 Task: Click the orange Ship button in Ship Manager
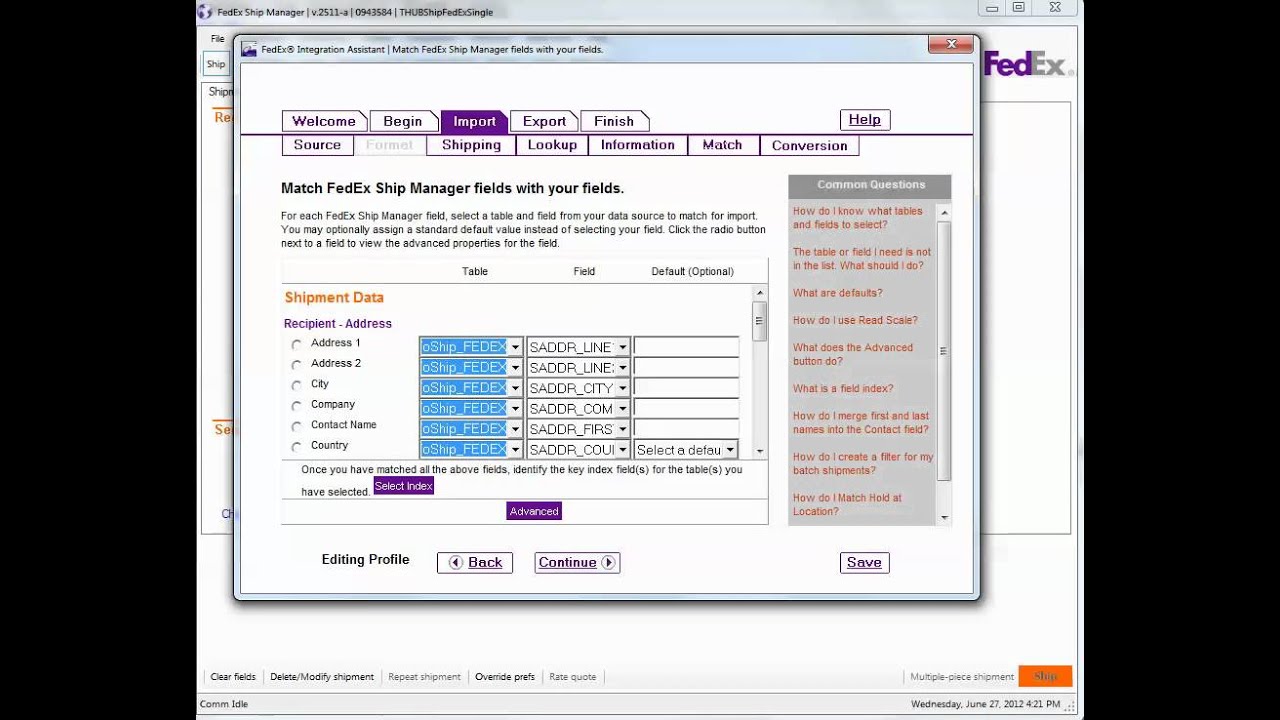click(x=1045, y=676)
